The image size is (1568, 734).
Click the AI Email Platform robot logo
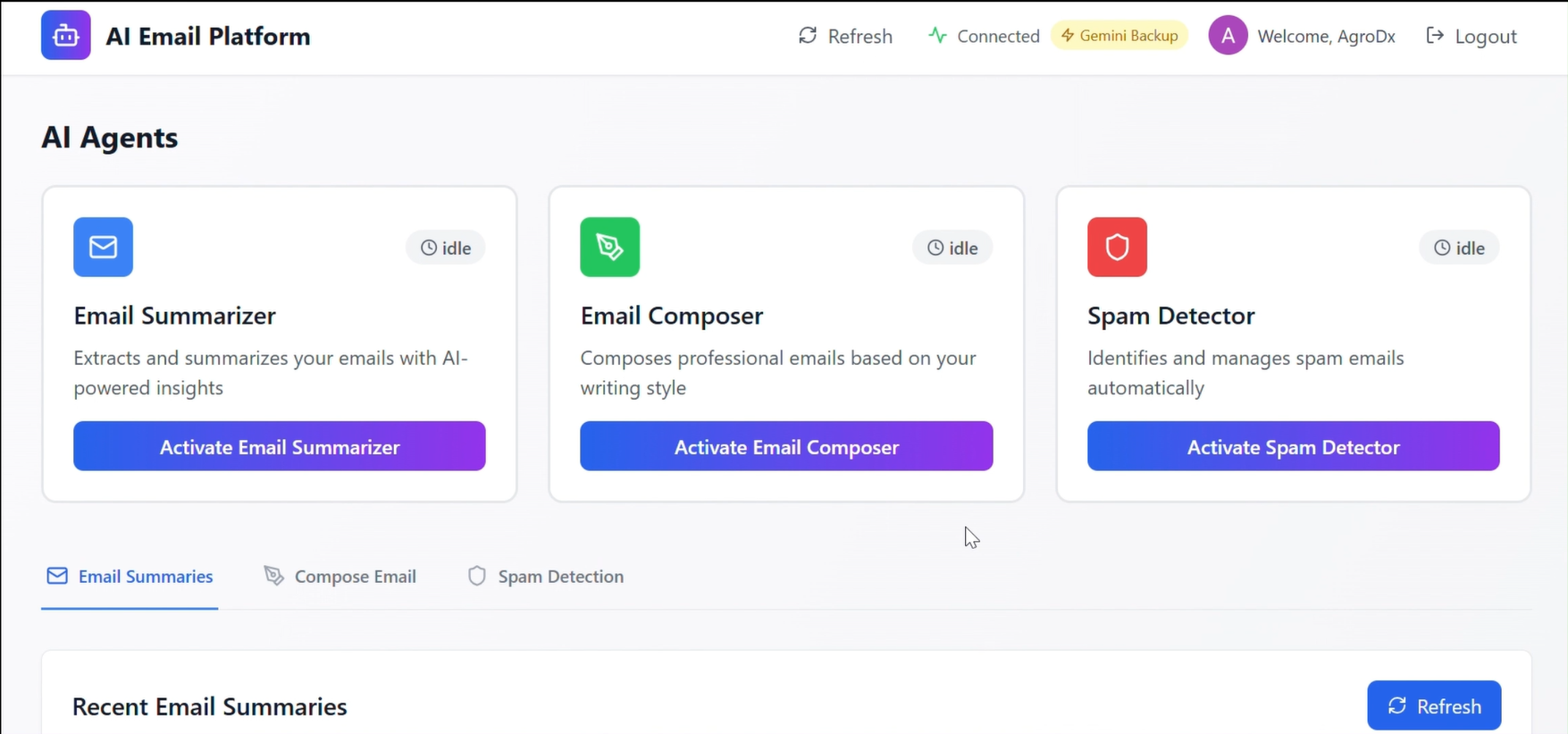[66, 36]
